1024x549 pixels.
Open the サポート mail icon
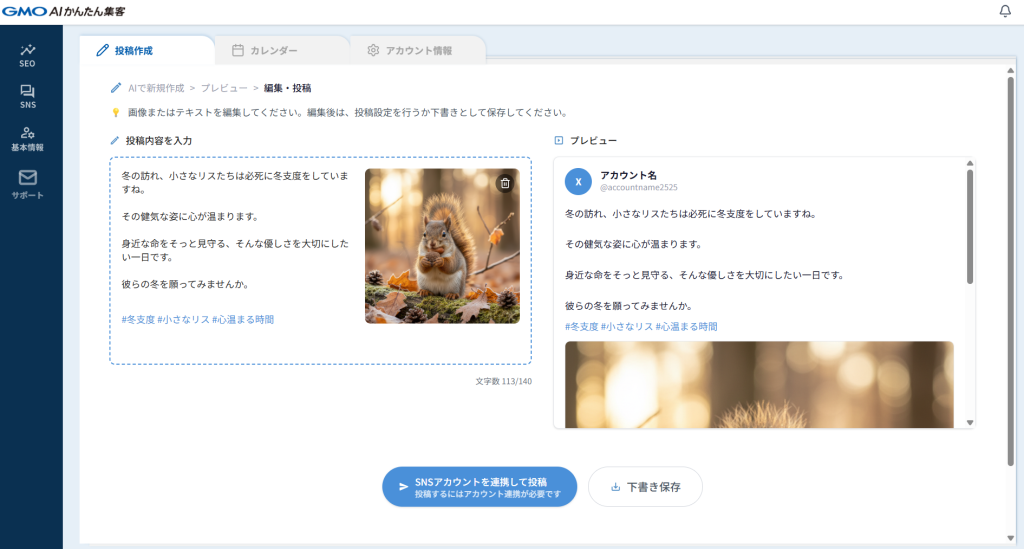click(27, 183)
